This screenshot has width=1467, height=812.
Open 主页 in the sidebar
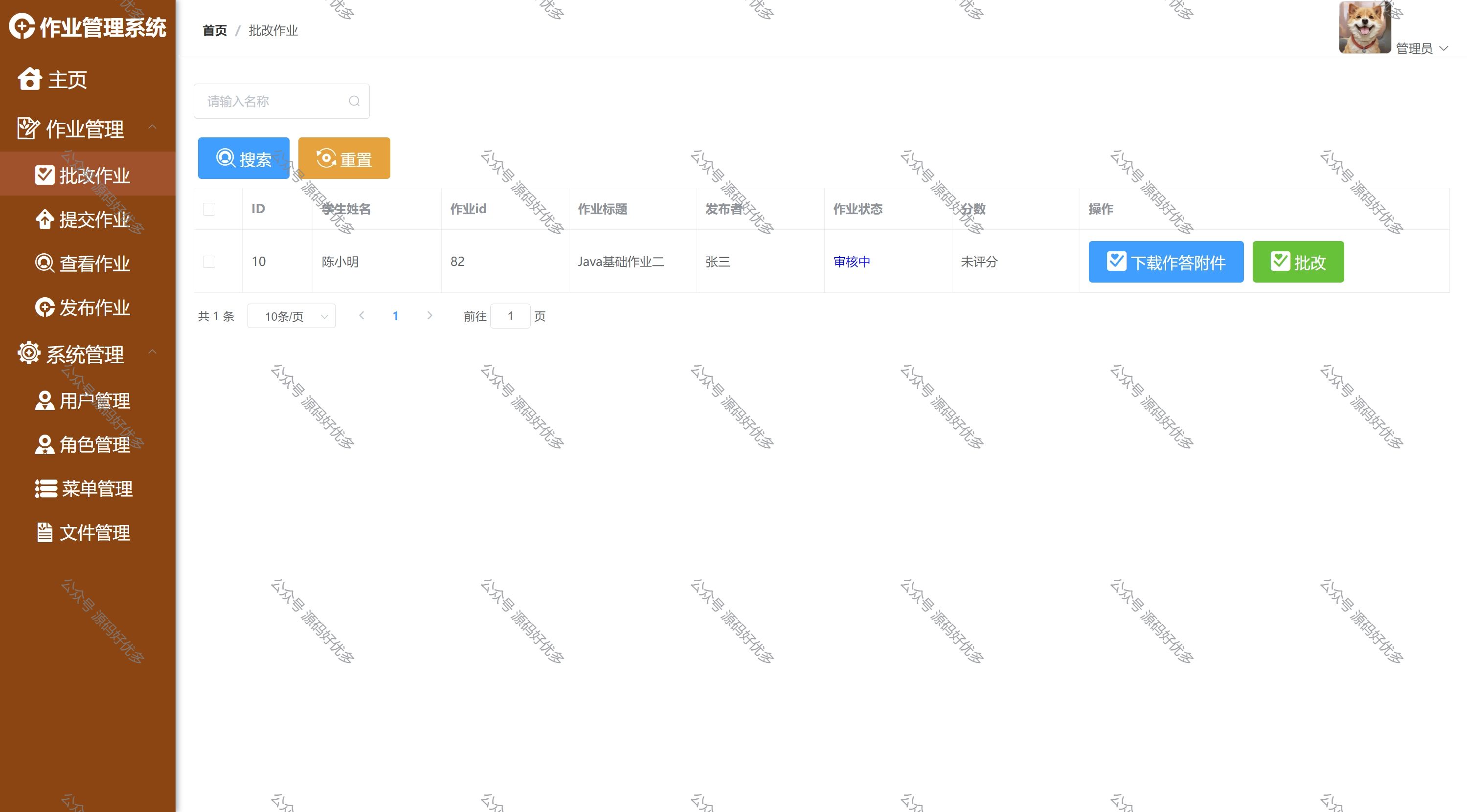(x=88, y=79)
